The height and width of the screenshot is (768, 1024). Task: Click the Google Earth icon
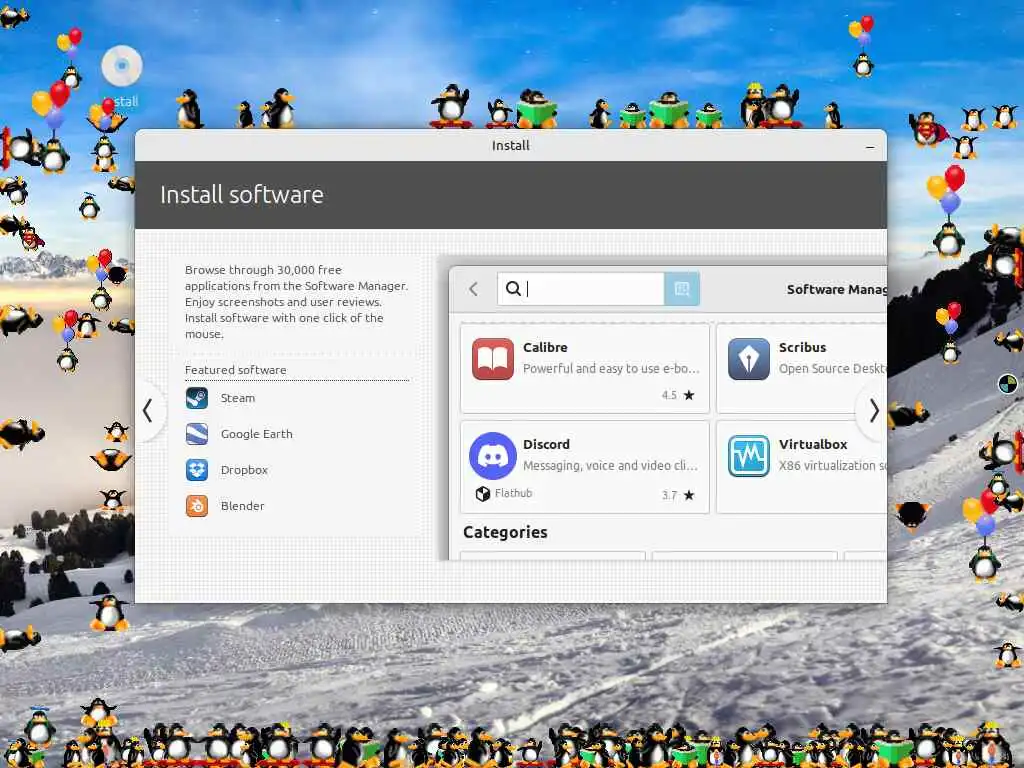point(197,434)
